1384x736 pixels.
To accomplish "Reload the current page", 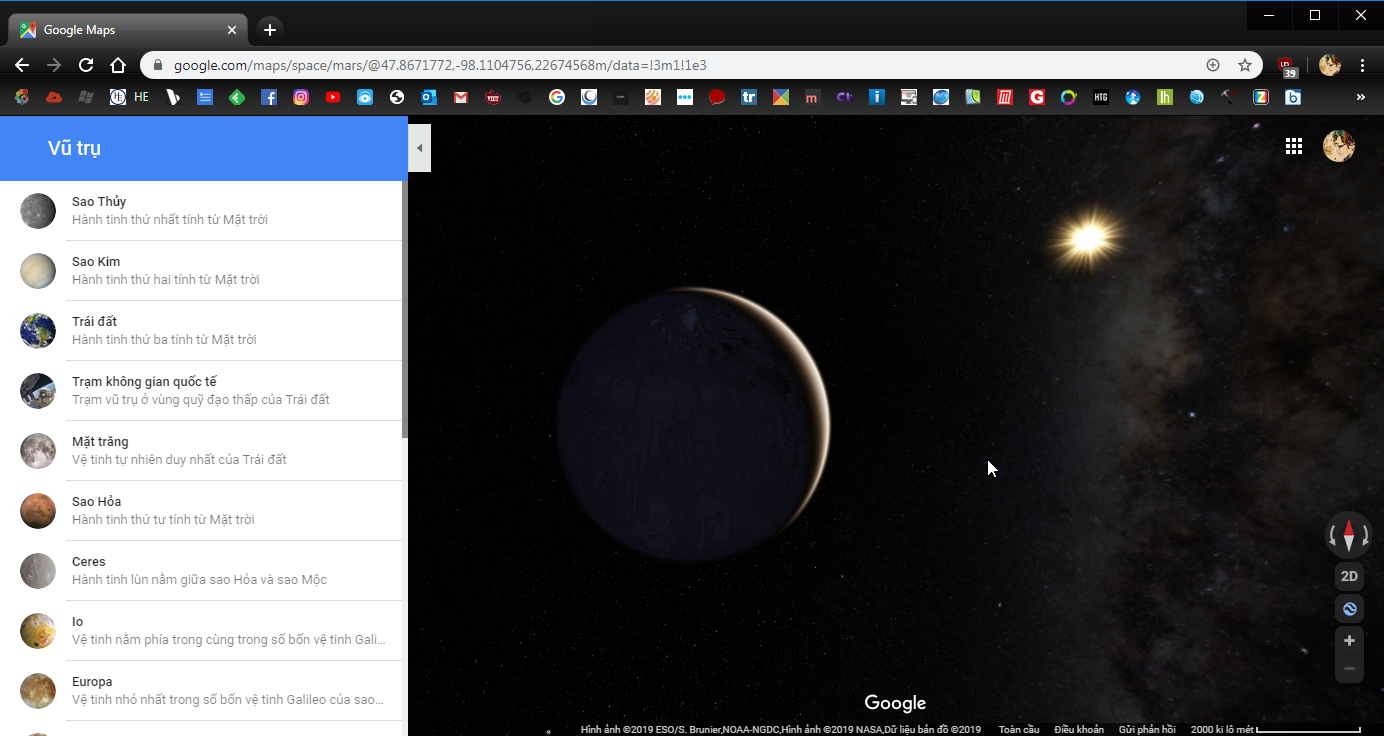I will [86, 65].
